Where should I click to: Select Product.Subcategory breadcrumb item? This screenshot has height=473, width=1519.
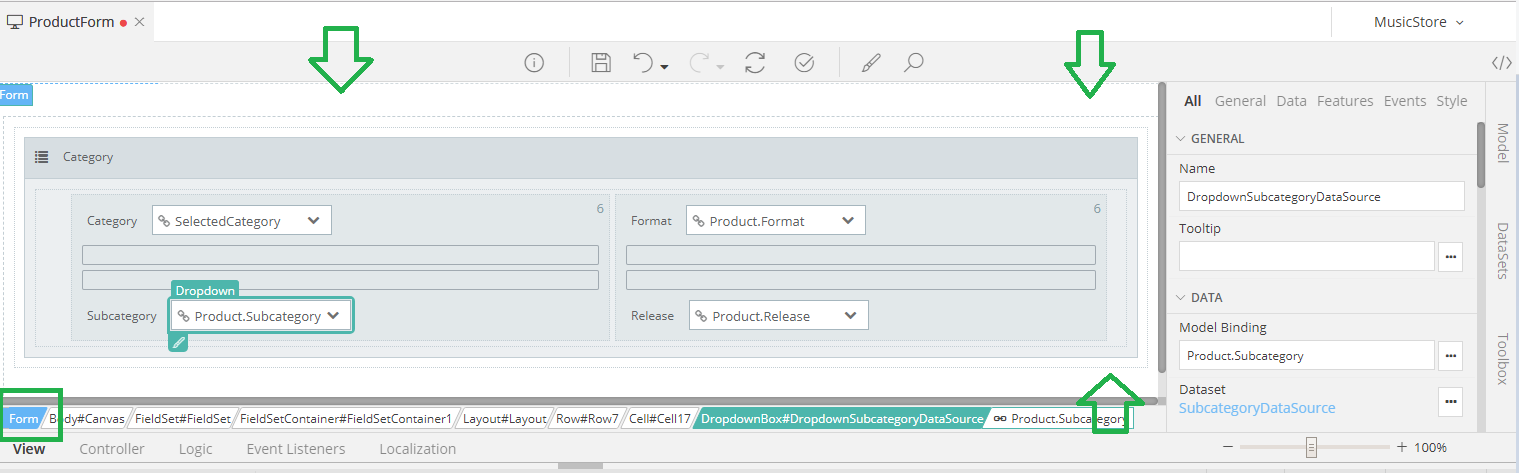pyautogui.click(x=1060, y=419)
